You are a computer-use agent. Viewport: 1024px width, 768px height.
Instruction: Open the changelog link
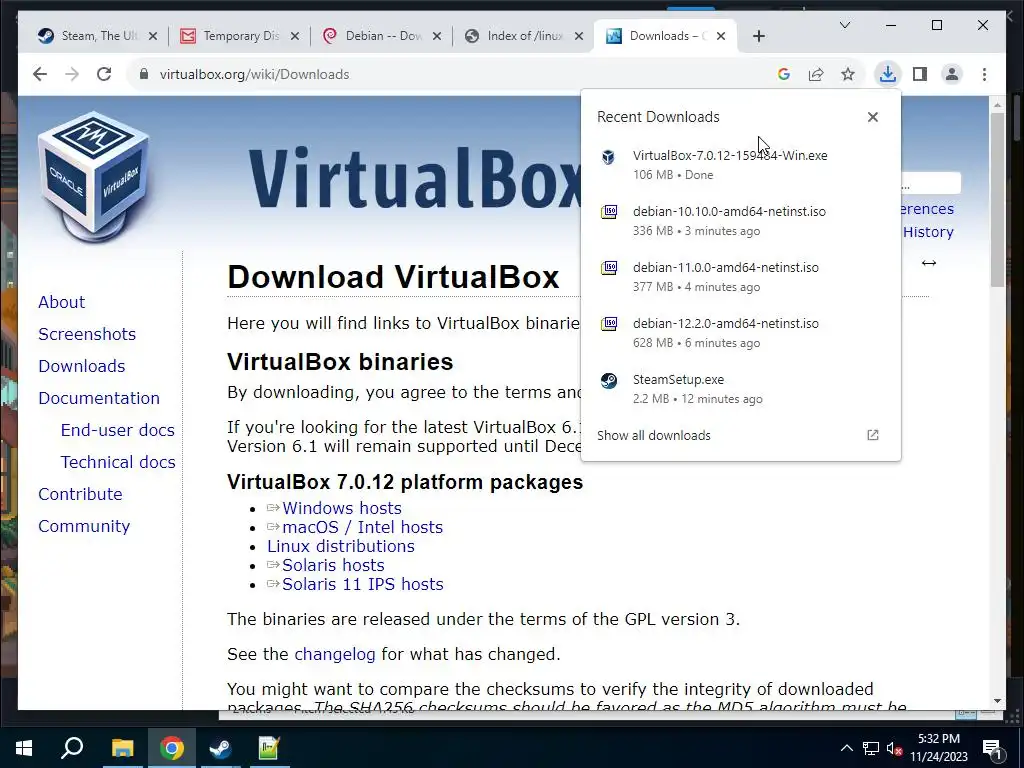pyautogui.click(x=335, y=654)
